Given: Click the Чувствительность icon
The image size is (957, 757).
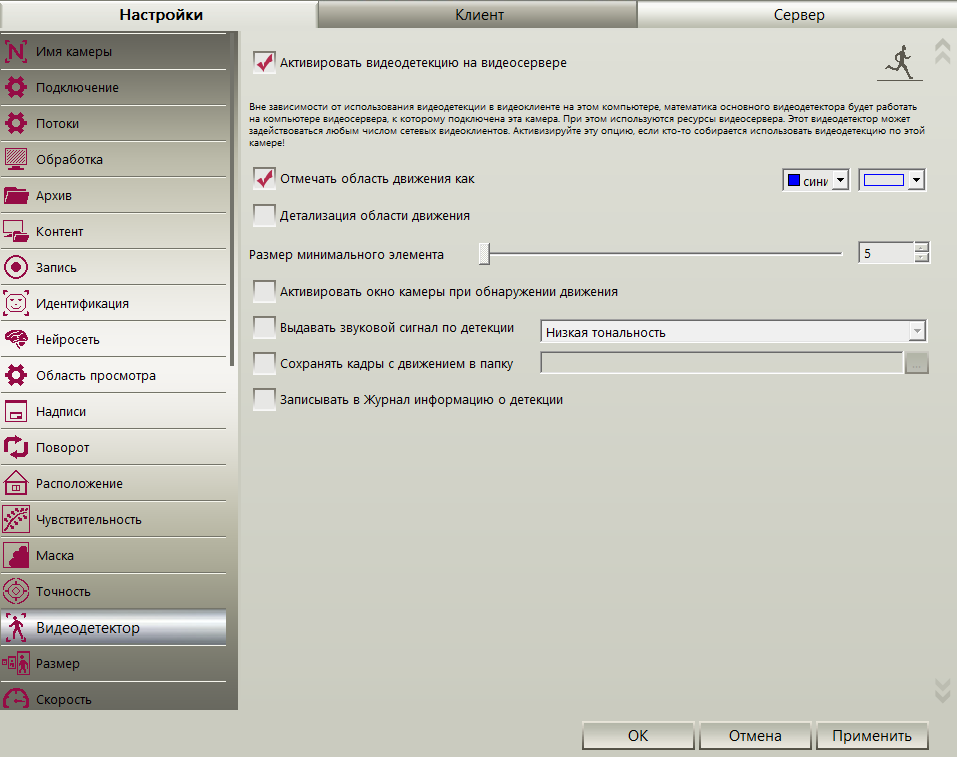Looking at the screenshot, I should click(x=16, y=520).
